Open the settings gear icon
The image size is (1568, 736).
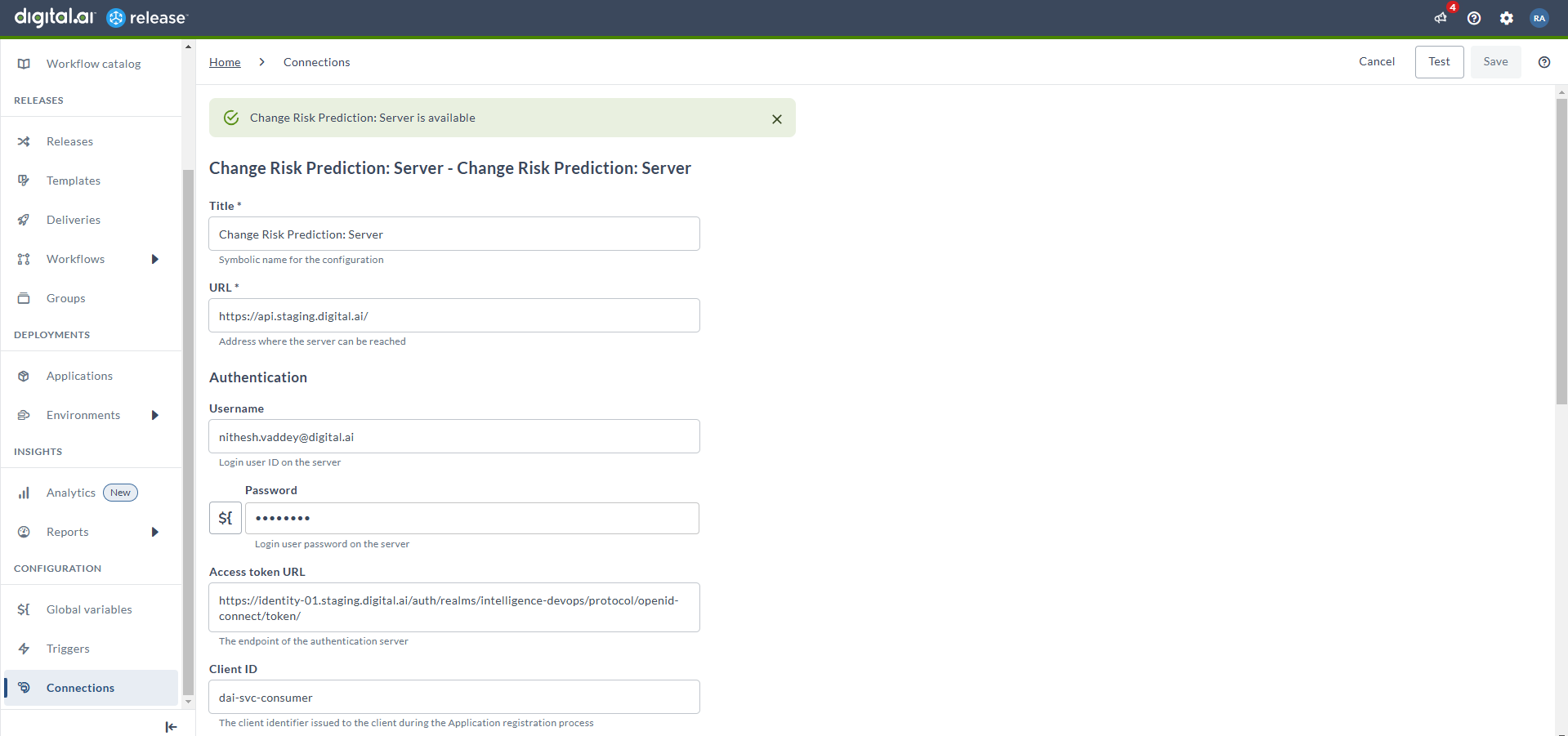click(x=1507, y=18)
